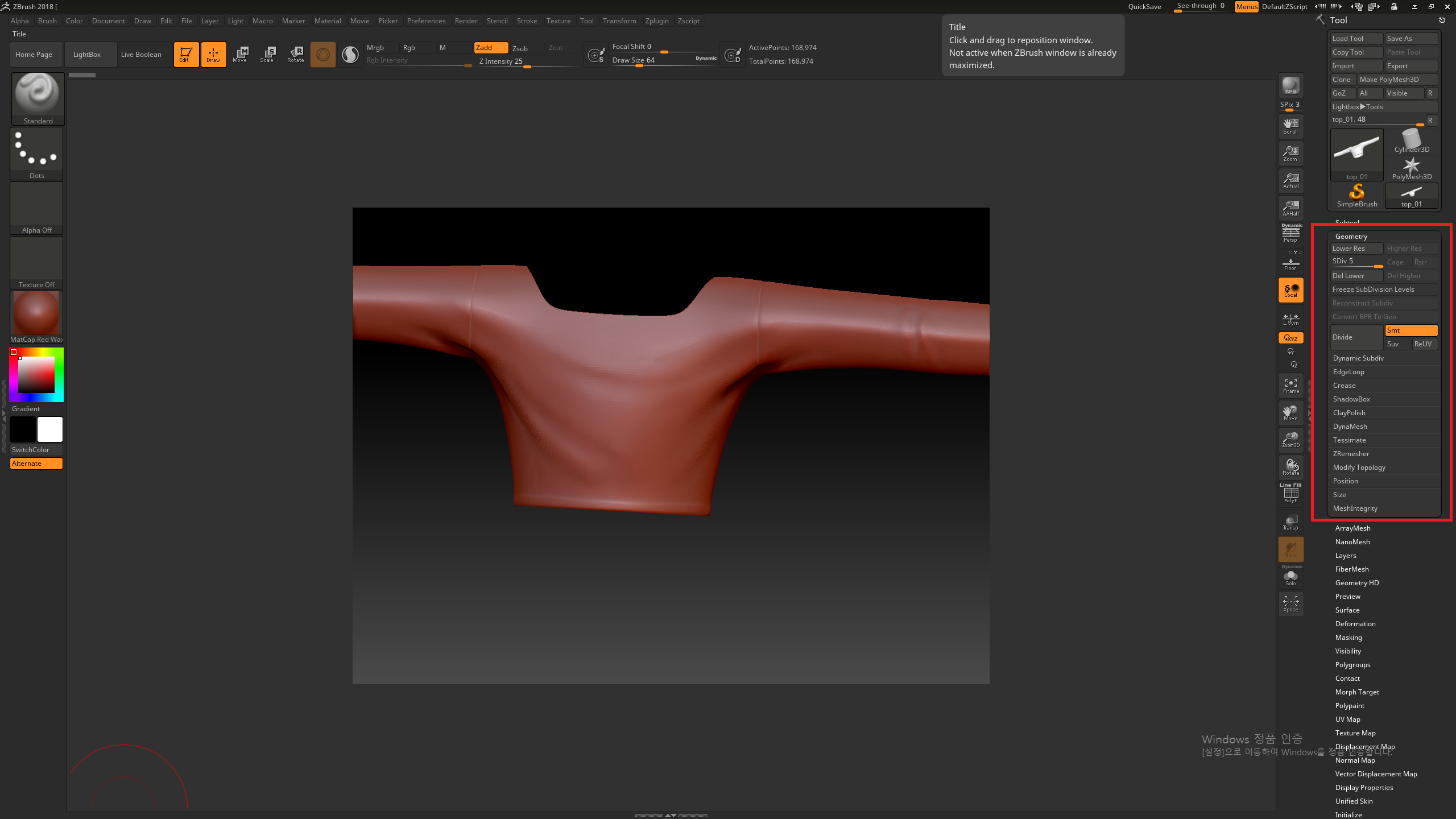The image size is (1456, 819).
Task: Click the Rotate tool in top shelf
Action: tap(296, 54)
